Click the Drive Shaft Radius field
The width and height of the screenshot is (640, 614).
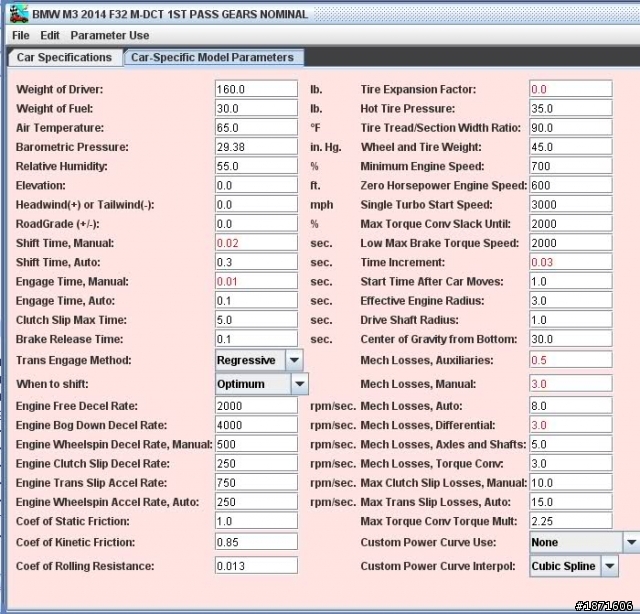coord(571,320)
